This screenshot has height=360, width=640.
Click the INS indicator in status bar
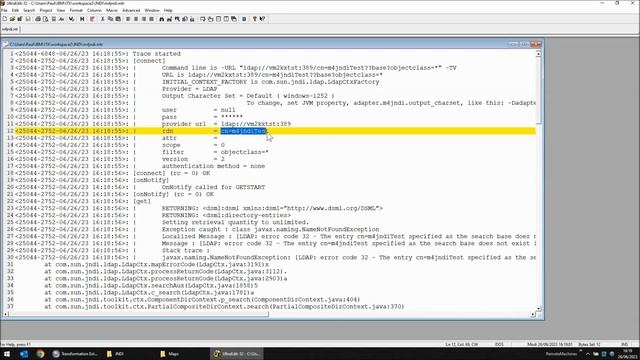(624, 344)
